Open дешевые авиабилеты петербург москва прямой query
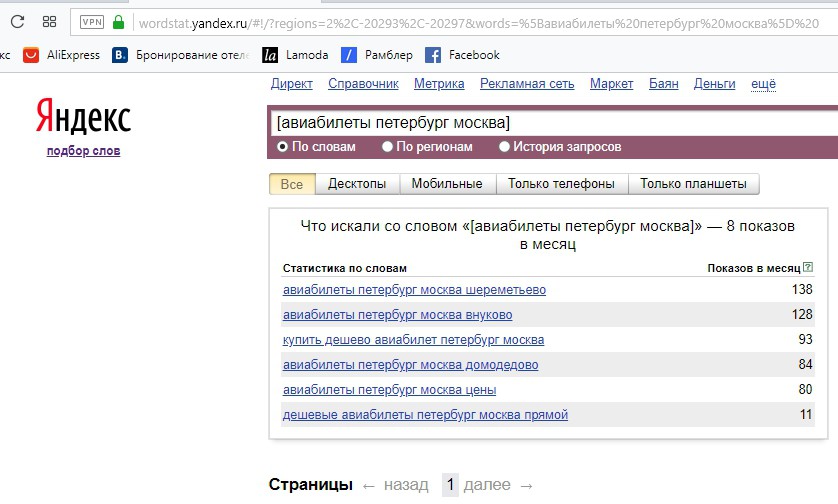The height and width of the screenshot is (504, 838). click(425, 415)
